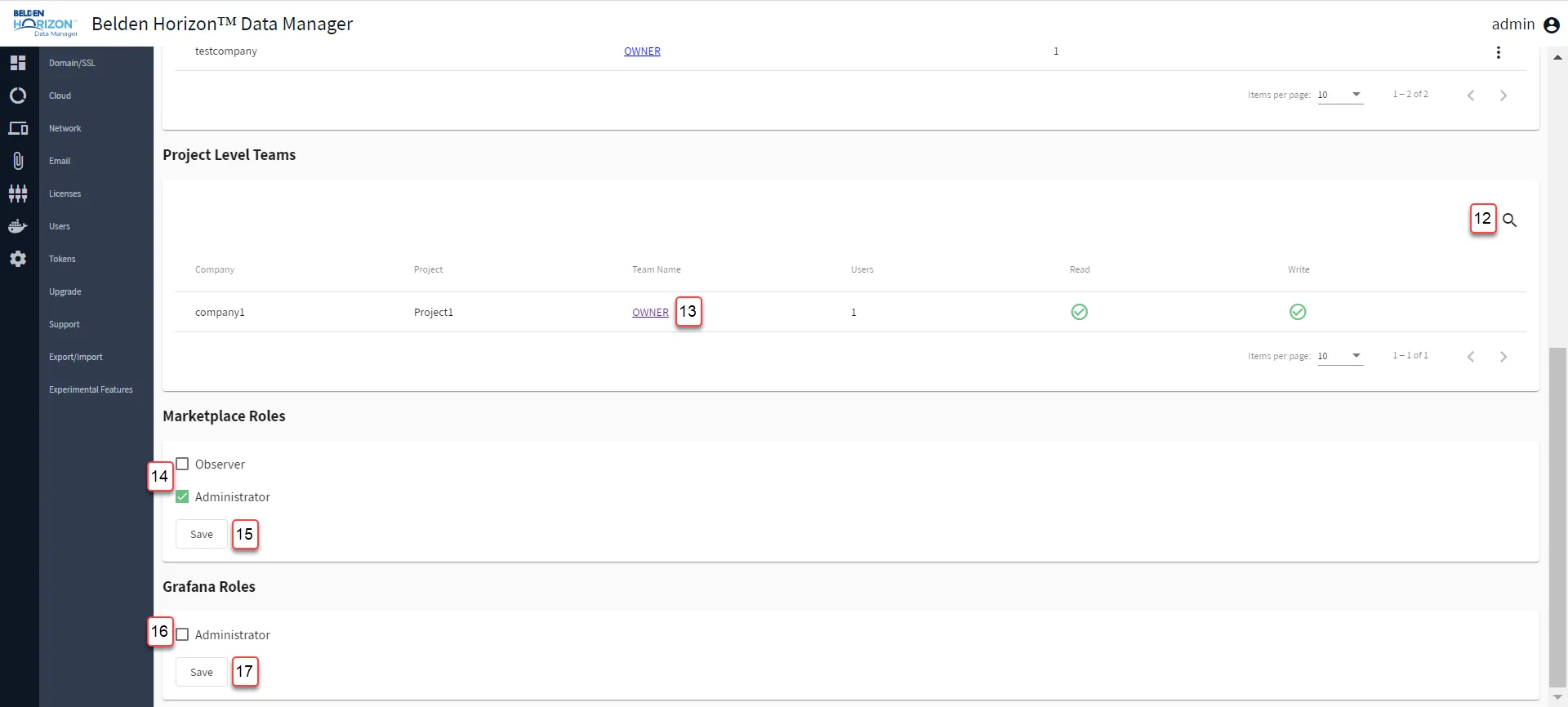Save Grafana Roles
This screenshot has width=1568, height=707.
pyautogui.click(x=202, y=672)
